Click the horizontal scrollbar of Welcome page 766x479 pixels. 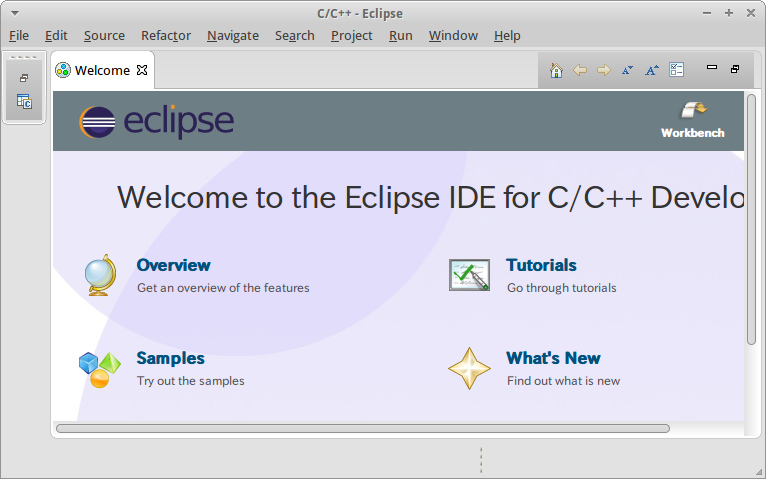pos(363,429)
